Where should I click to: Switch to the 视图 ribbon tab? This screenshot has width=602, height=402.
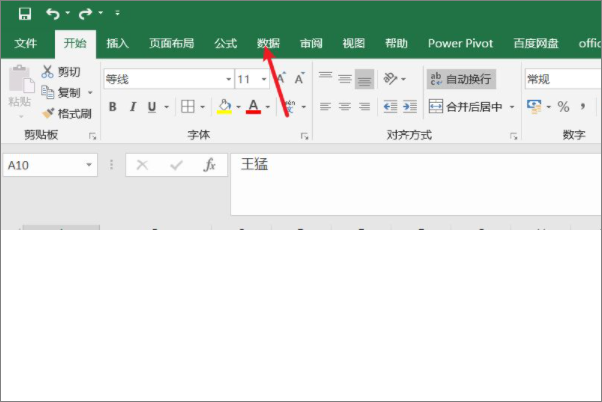point(354,43)
